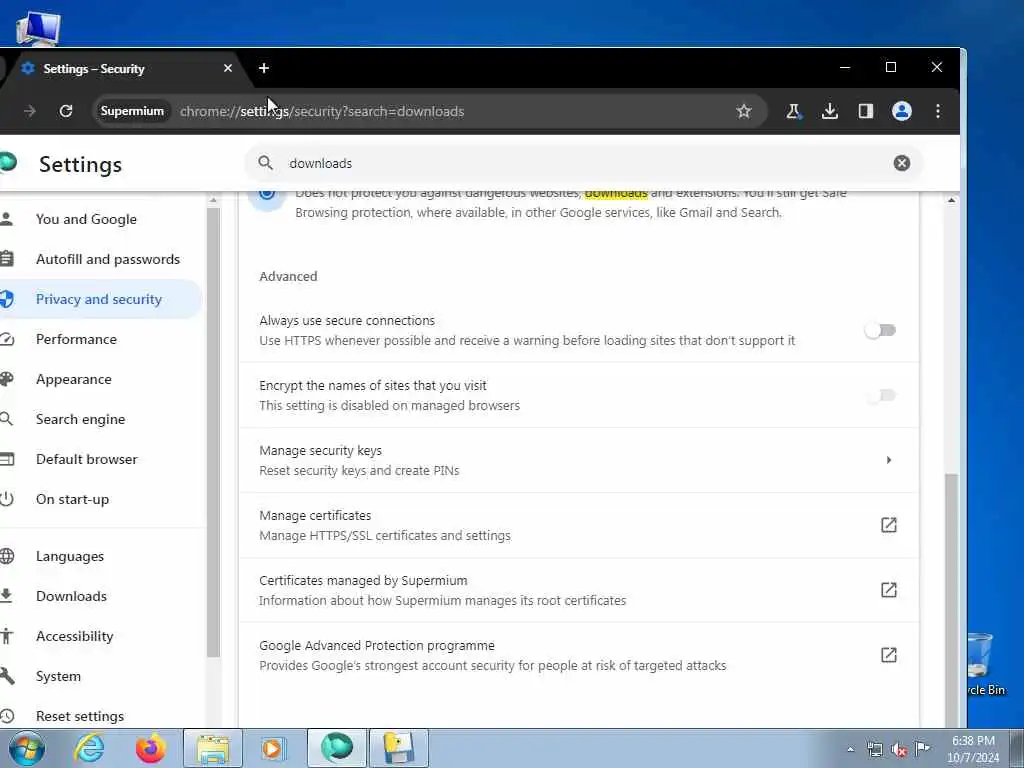Open the browser downloads tray icon

829,111
